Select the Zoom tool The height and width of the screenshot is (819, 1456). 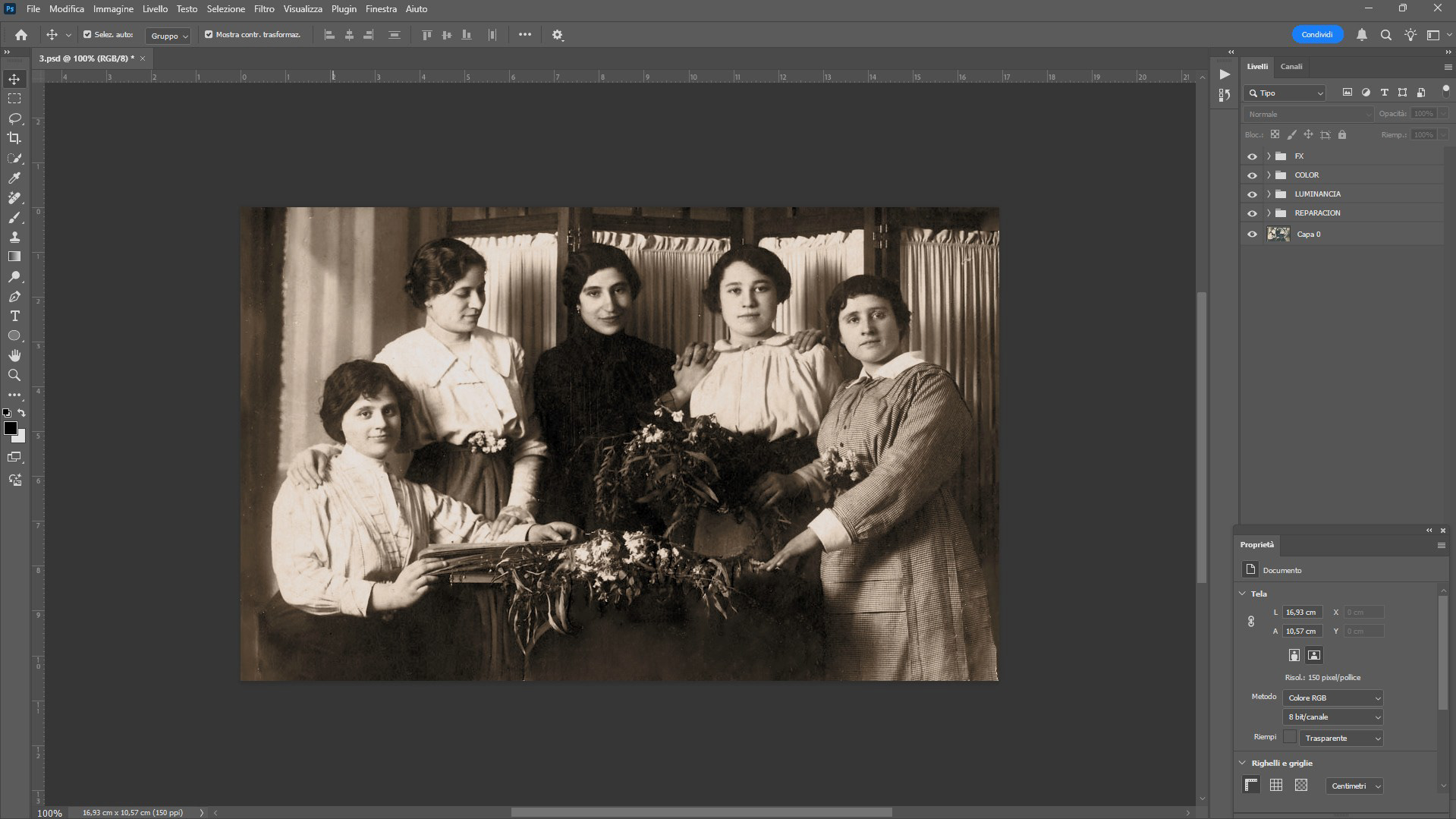(14, 375)
